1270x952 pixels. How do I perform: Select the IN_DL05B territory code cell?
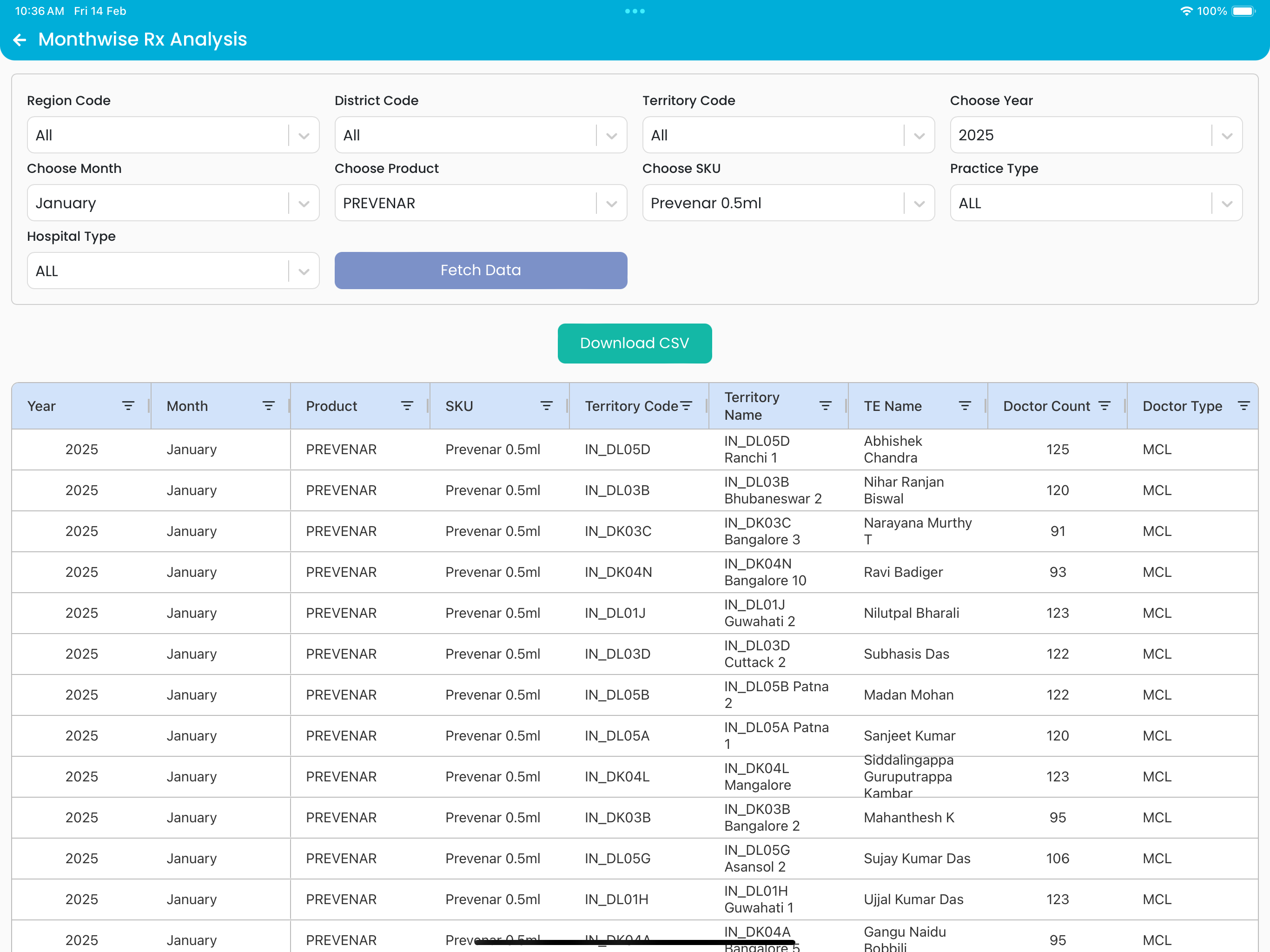tap(617, 695)
